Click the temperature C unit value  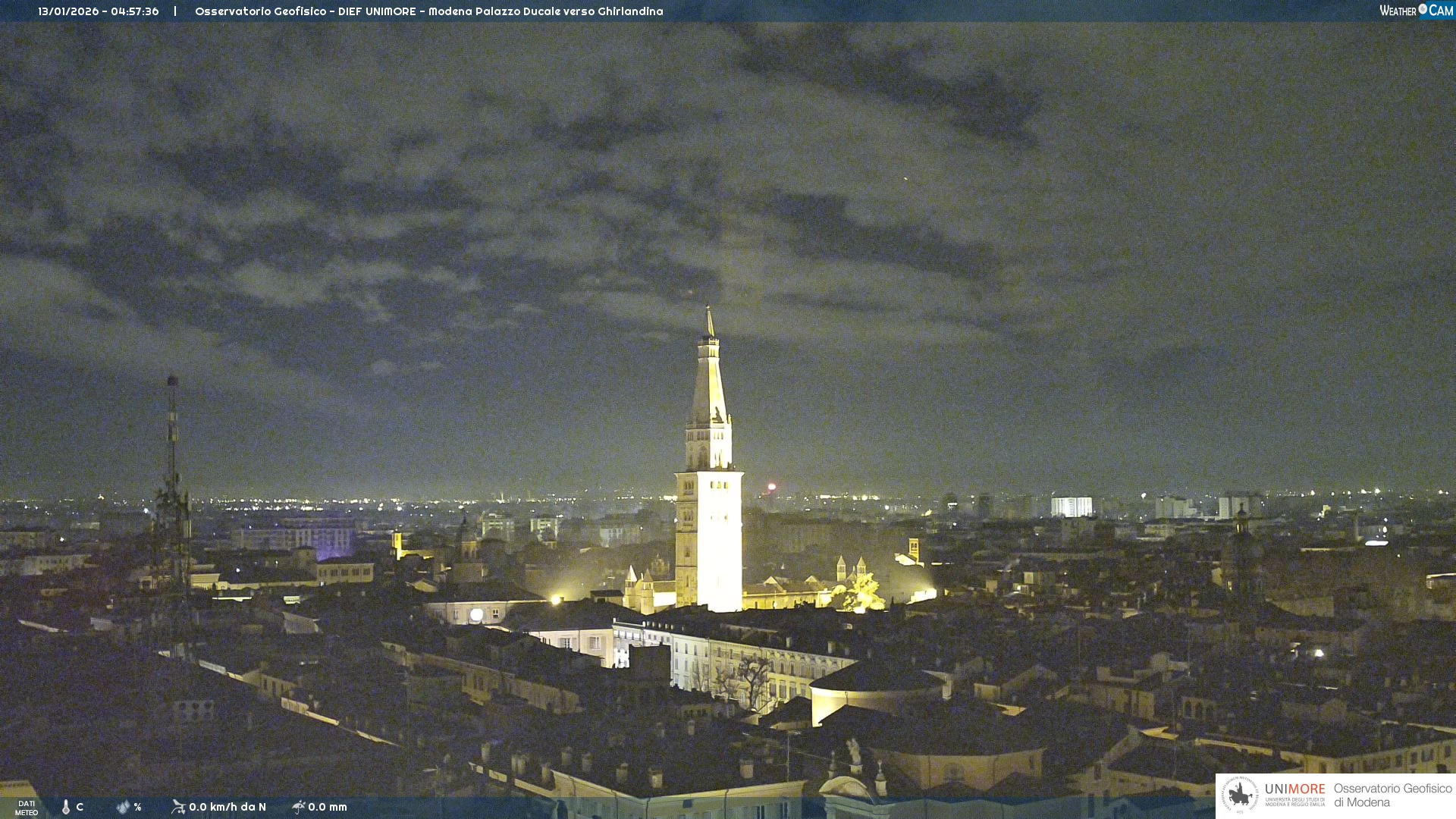pyautogui.click(x=80, y=807)
